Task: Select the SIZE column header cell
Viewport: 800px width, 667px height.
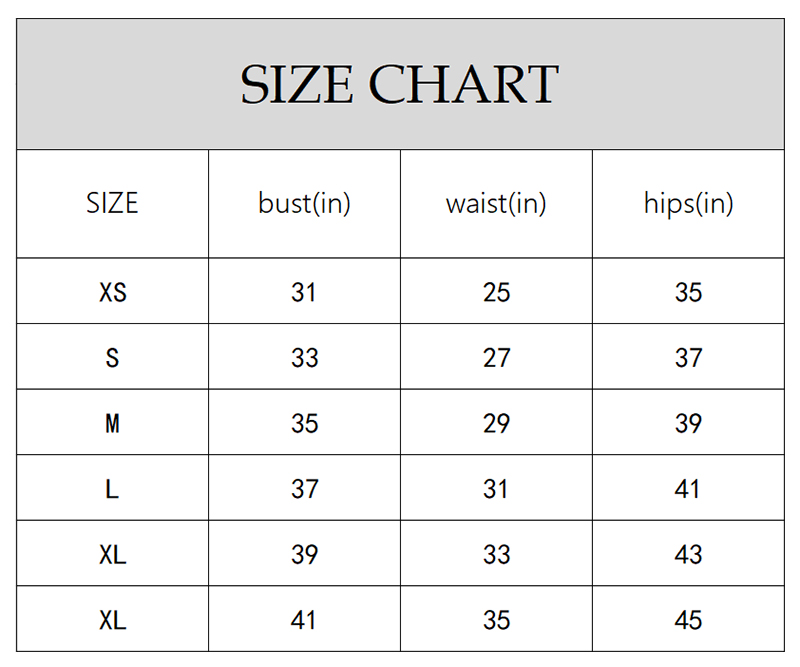Action: tap(112, 203)
